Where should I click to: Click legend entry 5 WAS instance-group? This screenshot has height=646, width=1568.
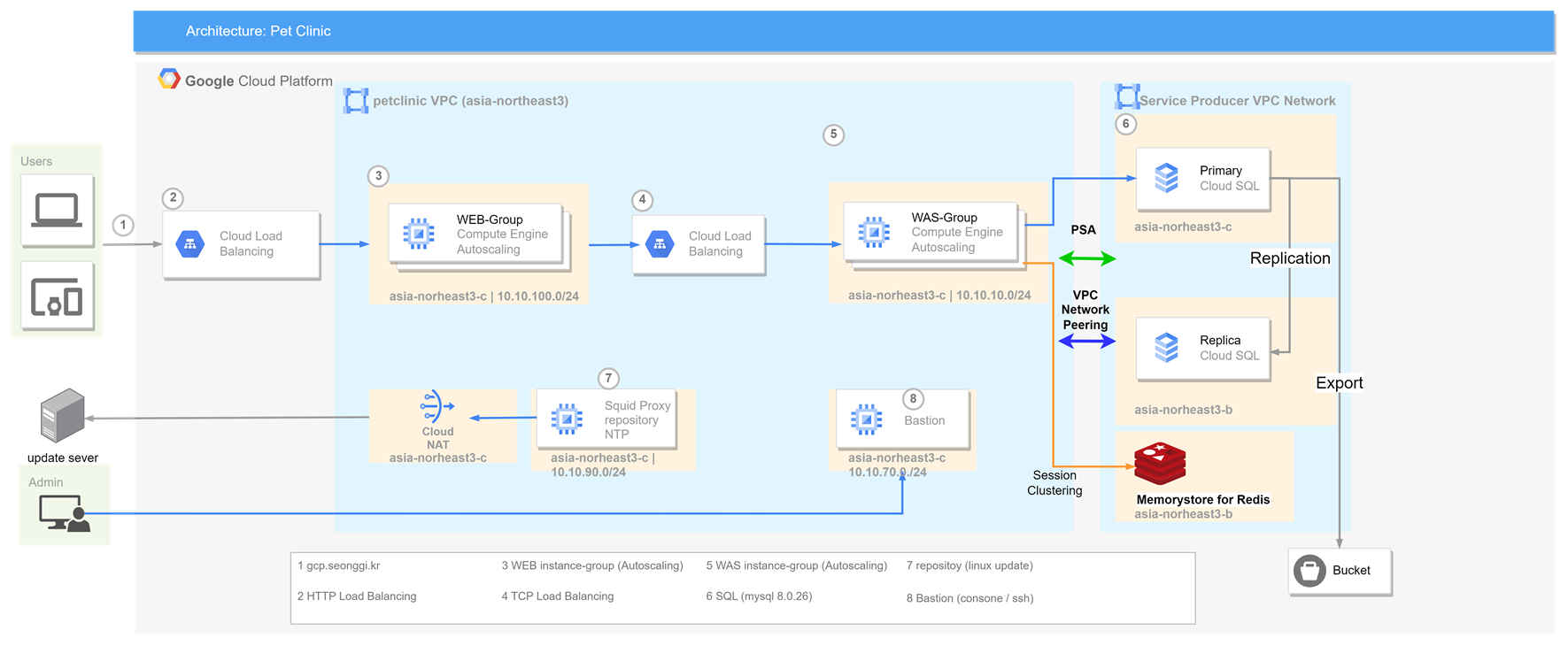(797, 565)
